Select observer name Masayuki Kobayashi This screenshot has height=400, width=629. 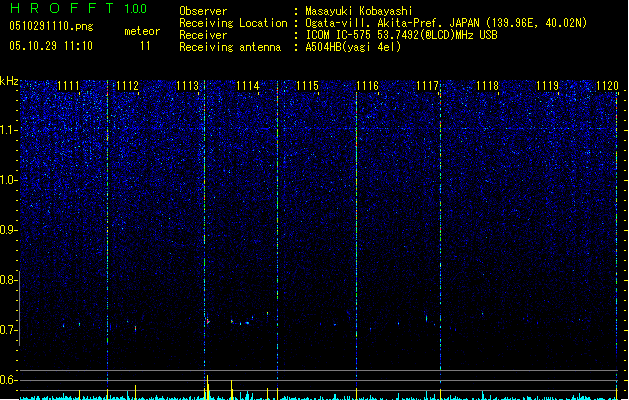coord(359,11)
